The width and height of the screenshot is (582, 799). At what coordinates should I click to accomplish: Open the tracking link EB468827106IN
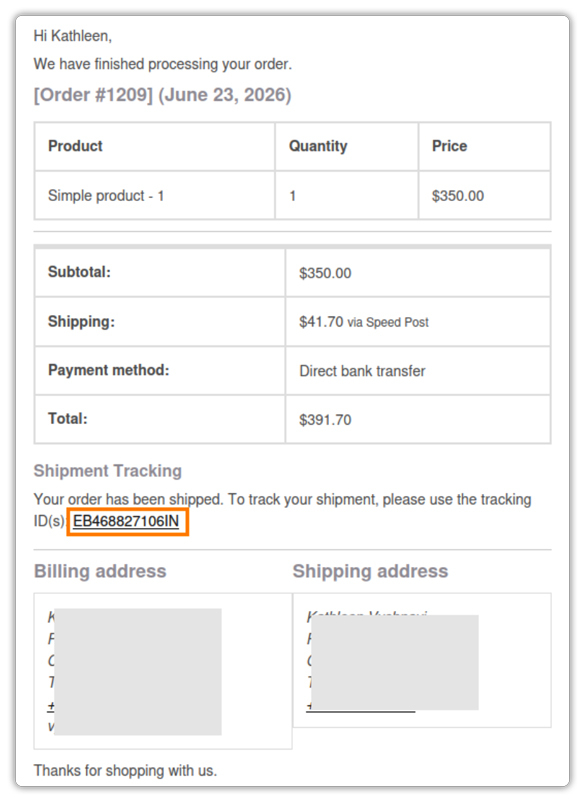(x=126, y=521)
